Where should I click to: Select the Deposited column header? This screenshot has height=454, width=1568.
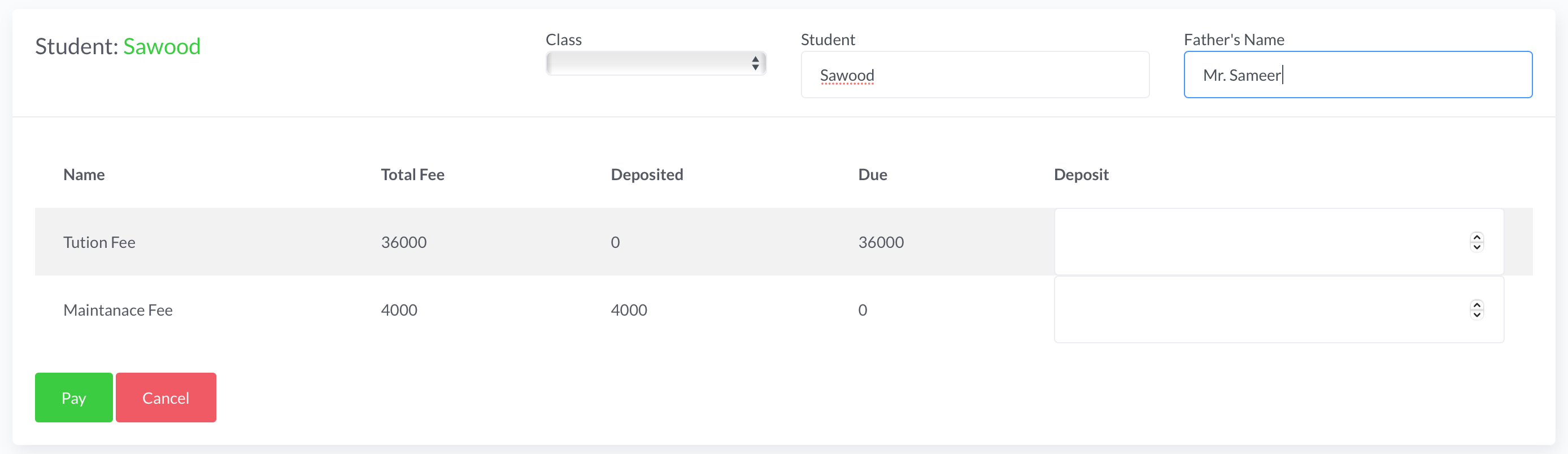tap(646, 174)
